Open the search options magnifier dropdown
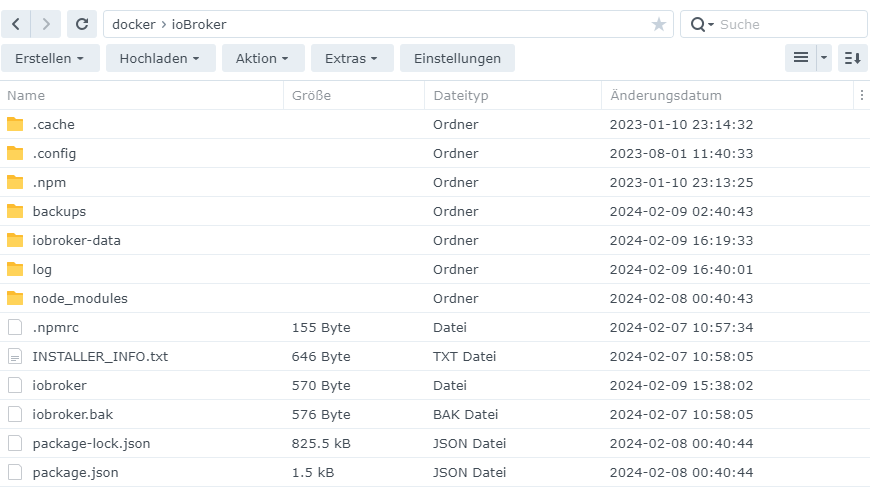Viewport: 872px width, 497px height. click(x=702, y=24)
